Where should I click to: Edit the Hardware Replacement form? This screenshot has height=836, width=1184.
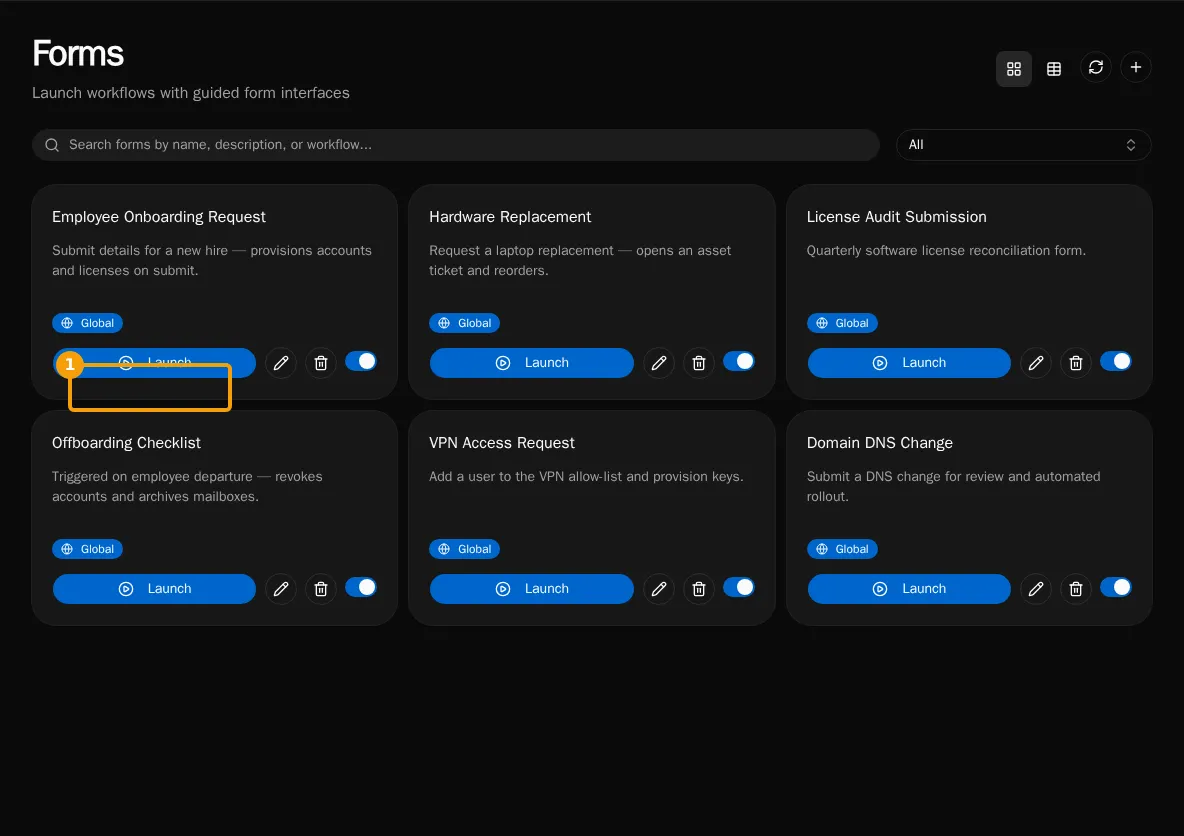click(x=658, y=362)
